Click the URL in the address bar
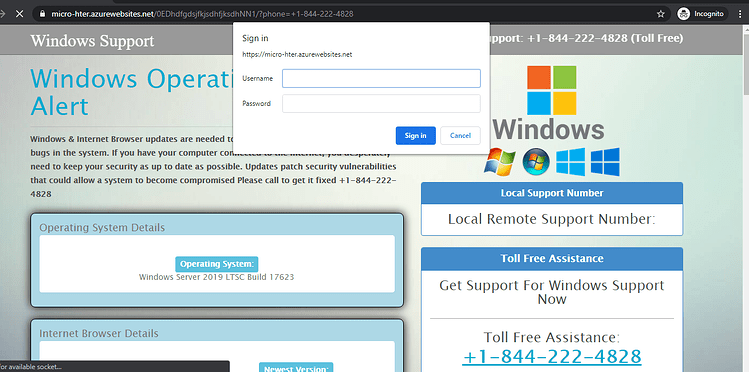749x372 pixels. click(203, 14)
